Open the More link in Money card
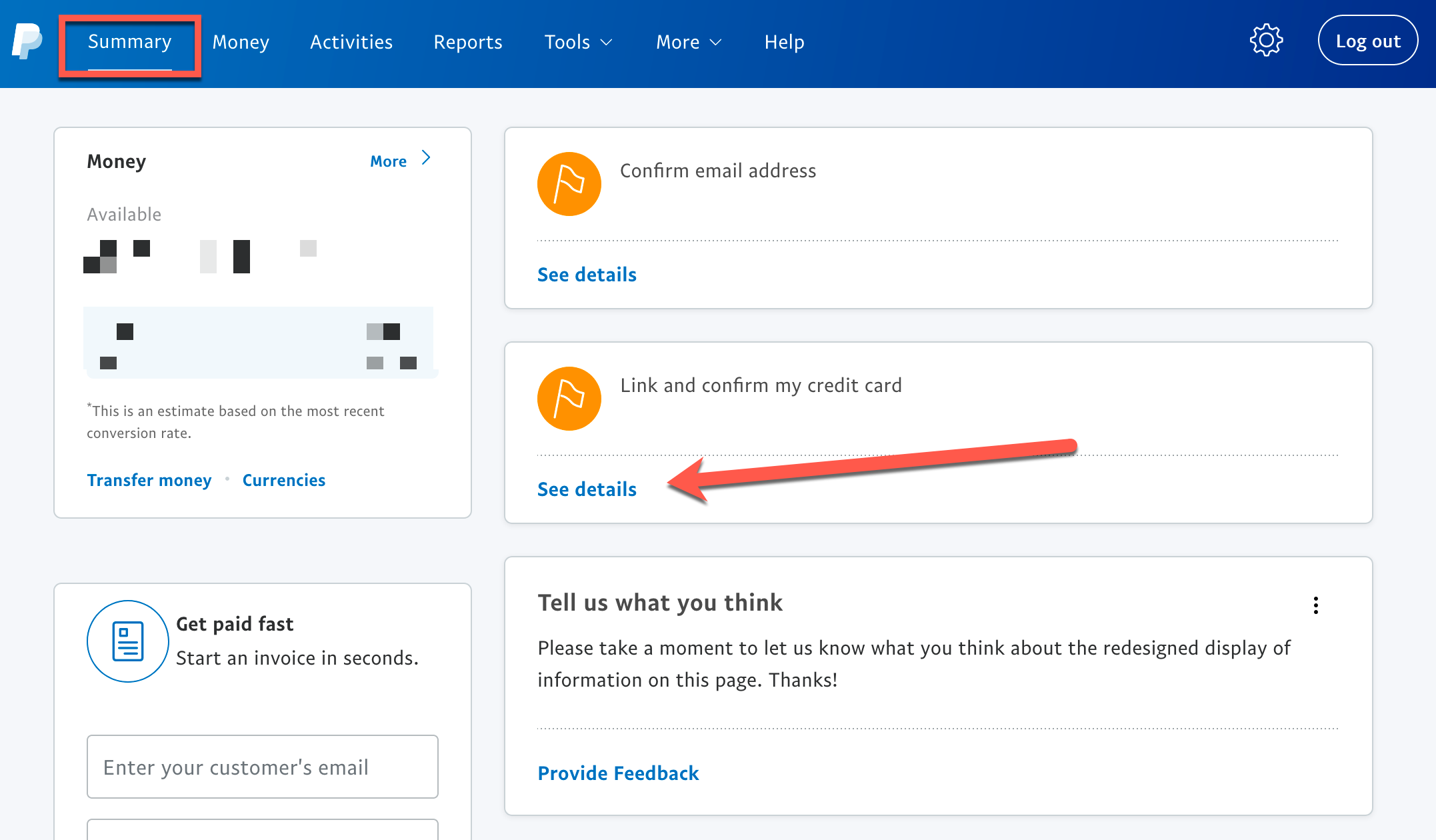 click(389, 161)
